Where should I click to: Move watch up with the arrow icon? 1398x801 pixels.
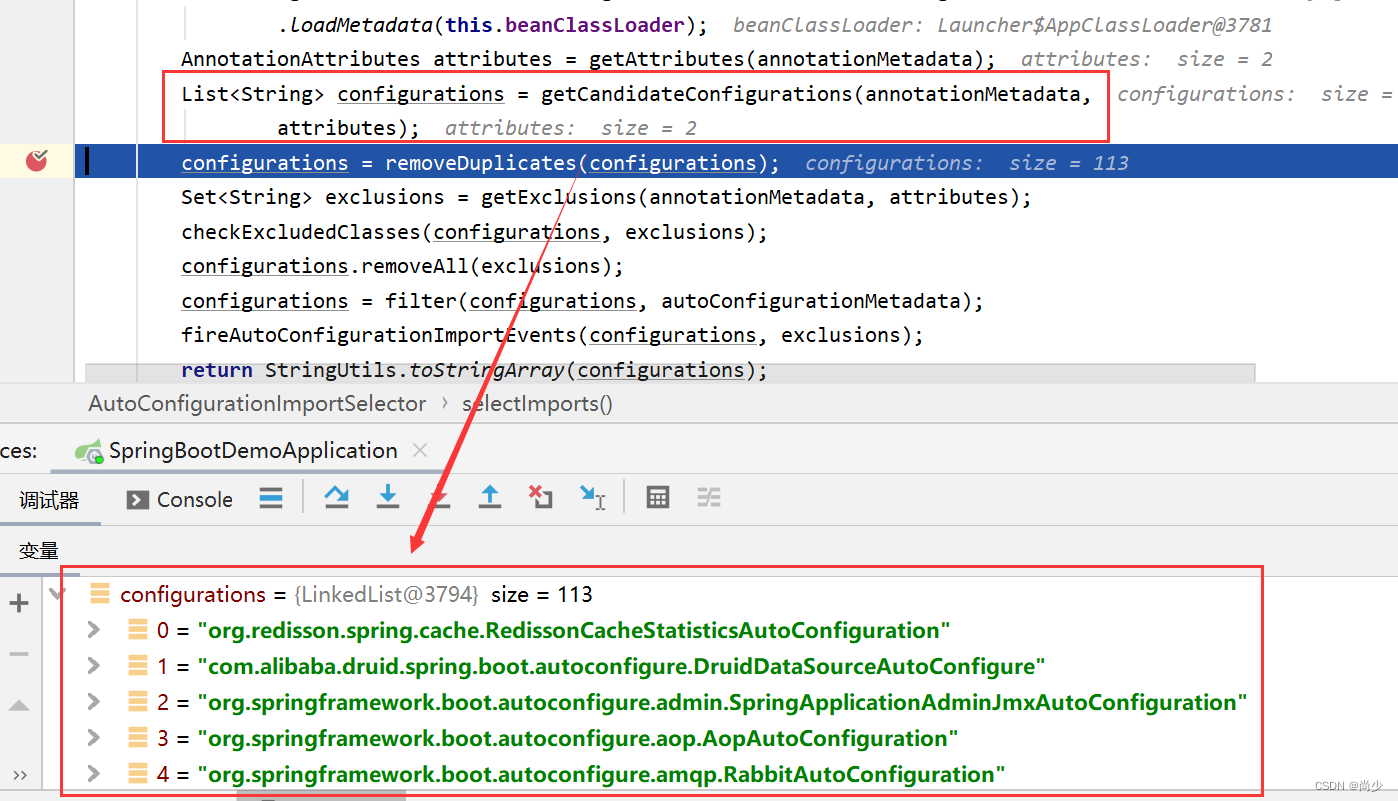coord(19,705)
